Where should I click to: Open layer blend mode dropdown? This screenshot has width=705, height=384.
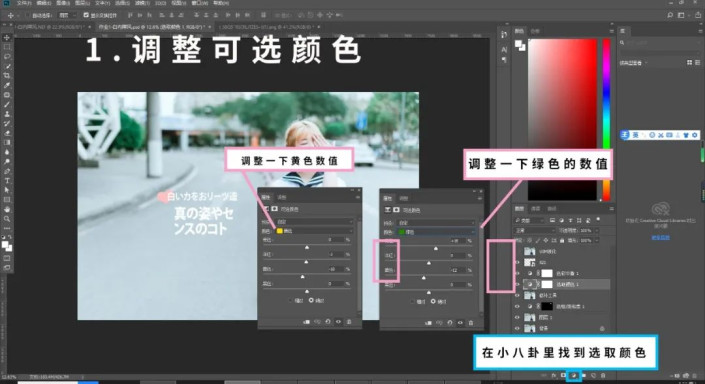point(535,230)
